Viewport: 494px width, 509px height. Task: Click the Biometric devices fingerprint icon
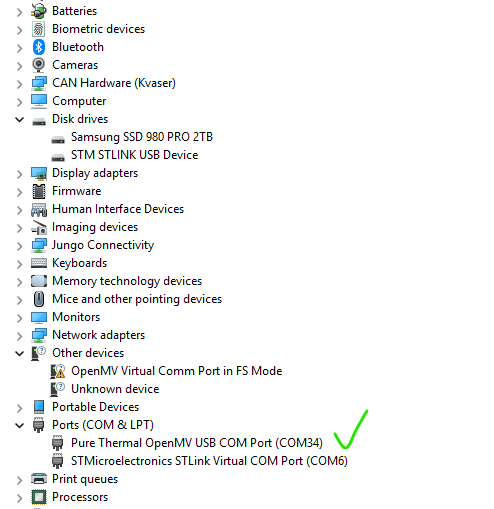pos(39,29)
